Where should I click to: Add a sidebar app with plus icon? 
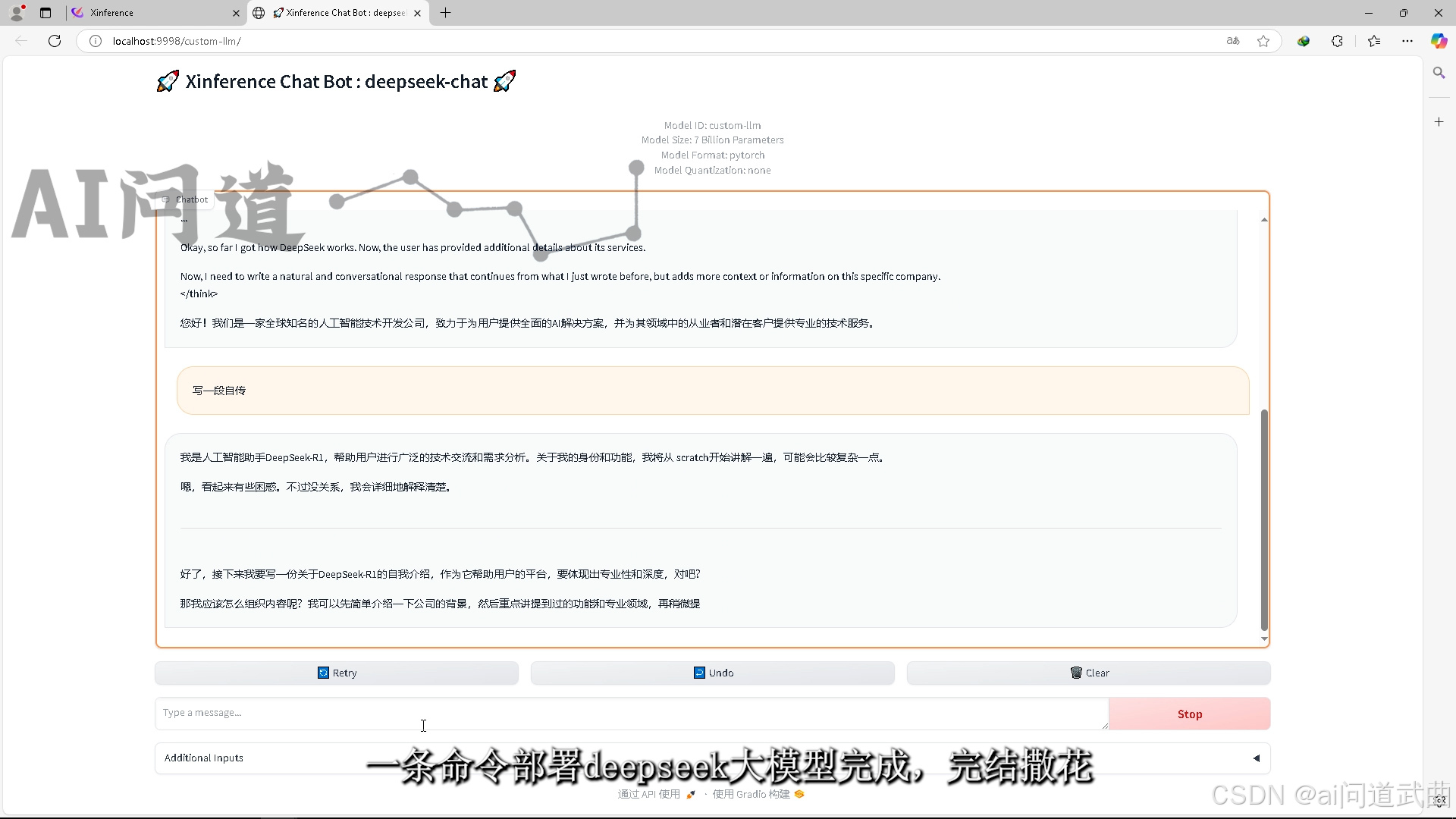(1439, 122)
